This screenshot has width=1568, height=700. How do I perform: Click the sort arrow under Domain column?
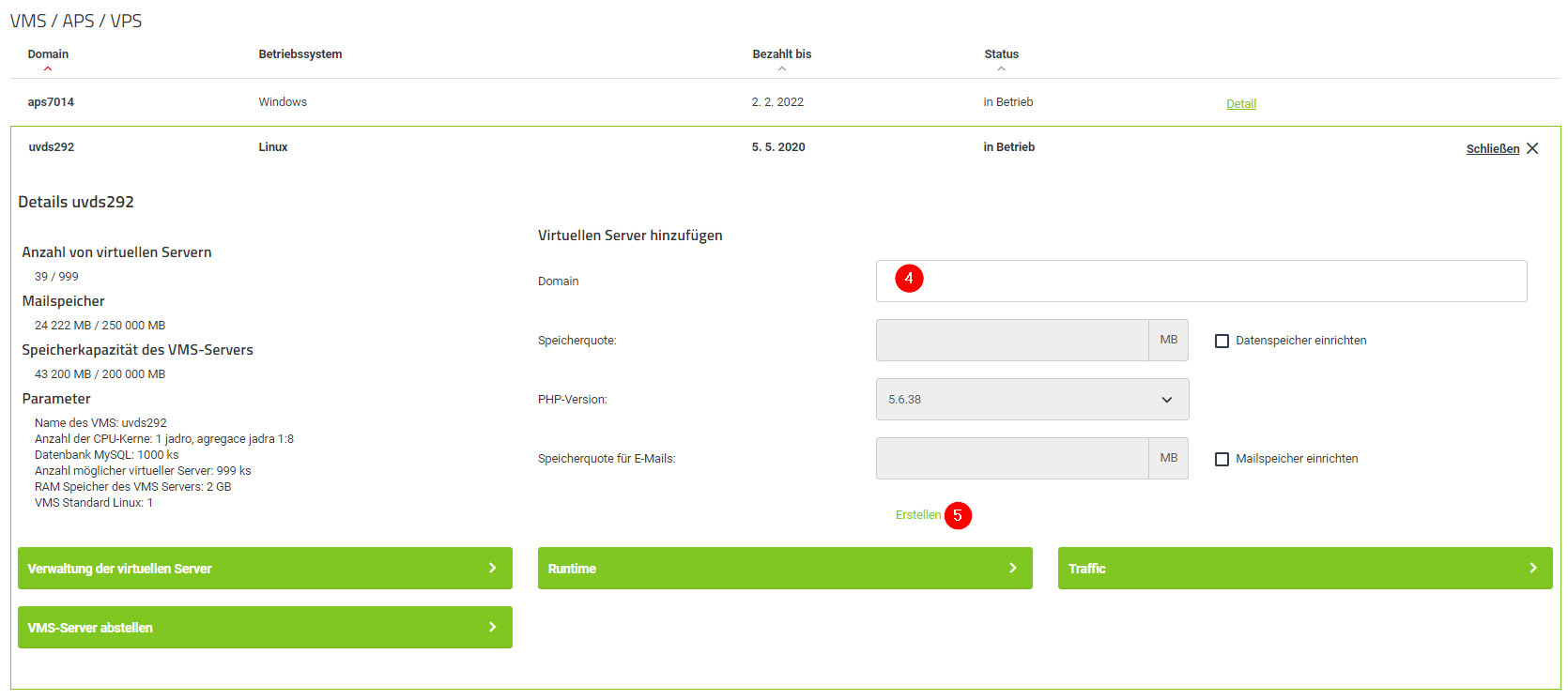click(48, 68)
